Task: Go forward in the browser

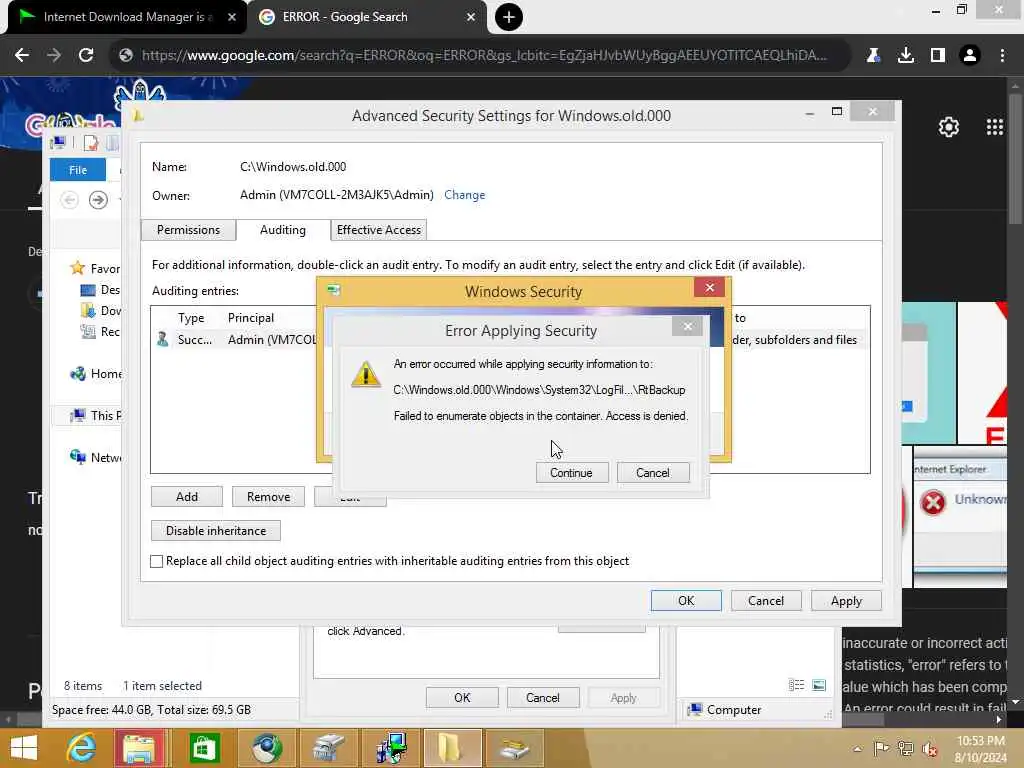Action: pos(54,56)
